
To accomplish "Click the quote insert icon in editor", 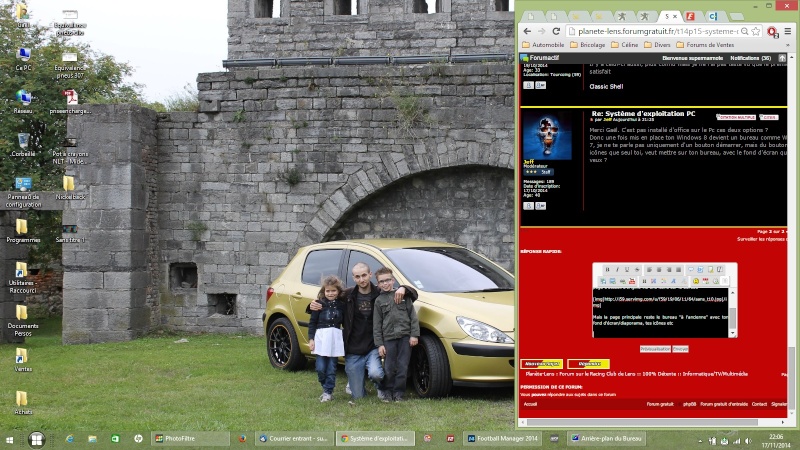I will 690,269.
